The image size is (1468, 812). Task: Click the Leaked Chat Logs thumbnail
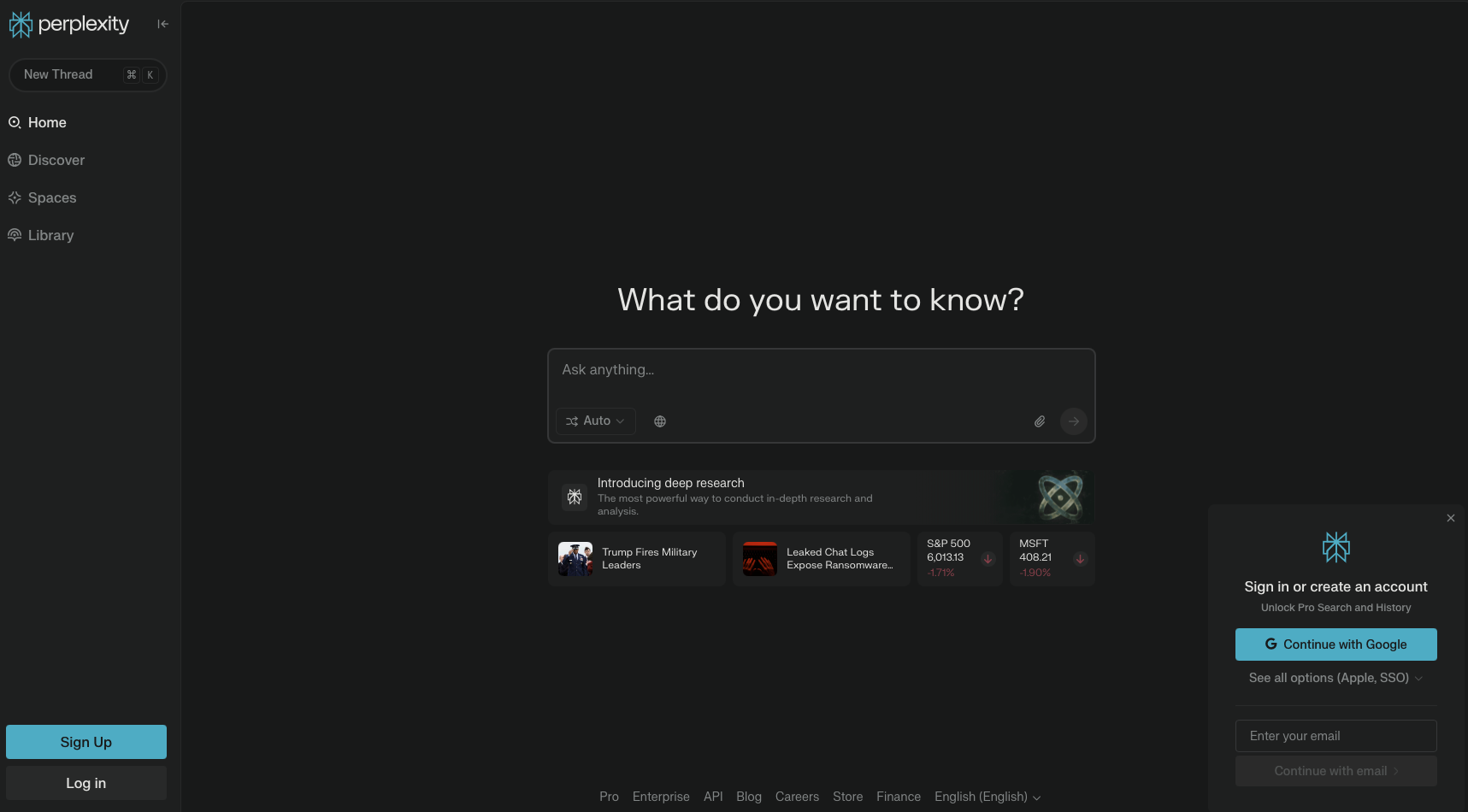(x=760, y=559)
